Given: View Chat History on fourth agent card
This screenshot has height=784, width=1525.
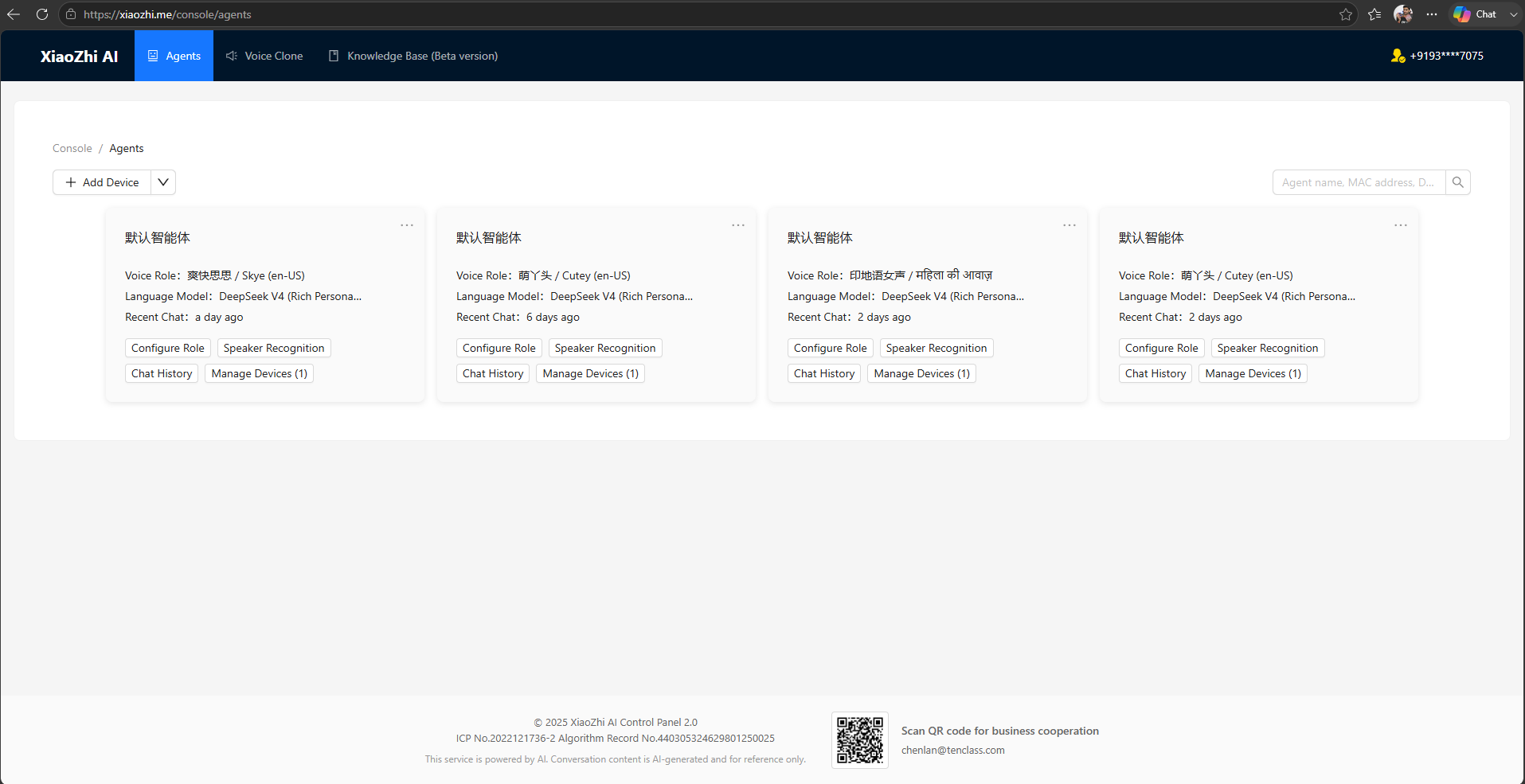Looking at the screenshot, I should click(1155, 373).
